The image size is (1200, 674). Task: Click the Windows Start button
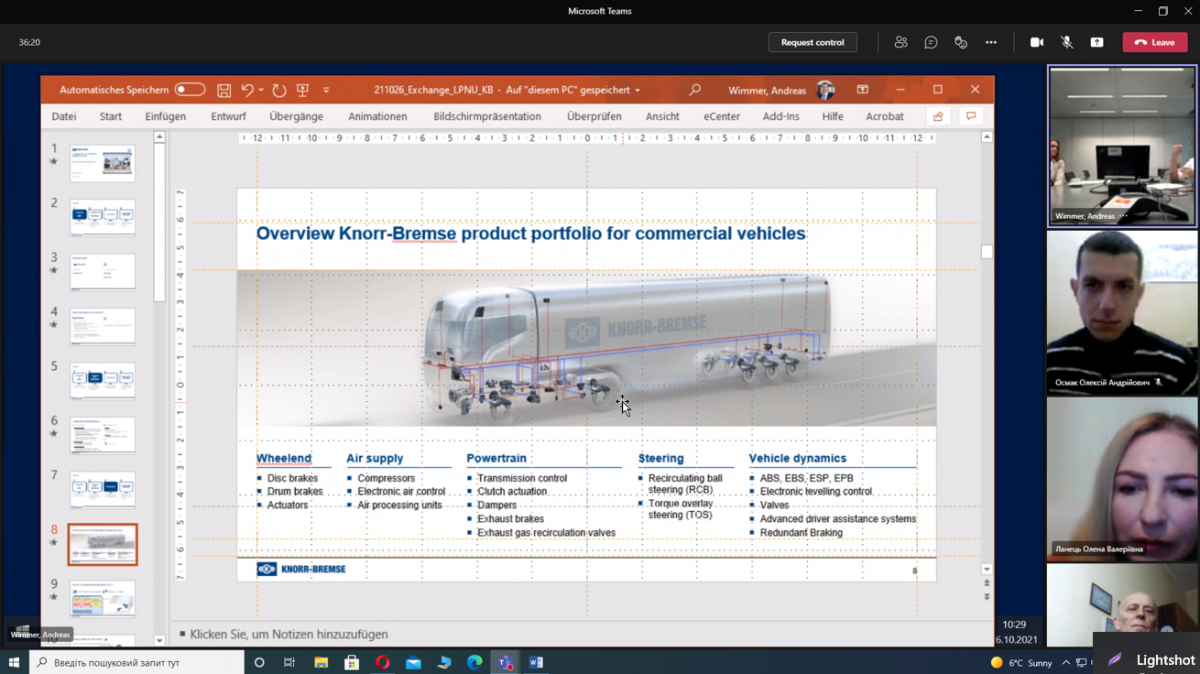14,662
